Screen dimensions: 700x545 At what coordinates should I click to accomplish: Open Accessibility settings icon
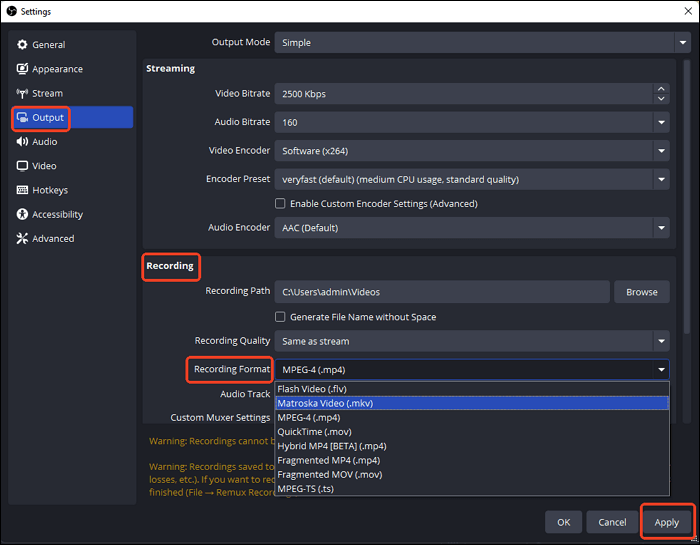click(x=22, y=214)
